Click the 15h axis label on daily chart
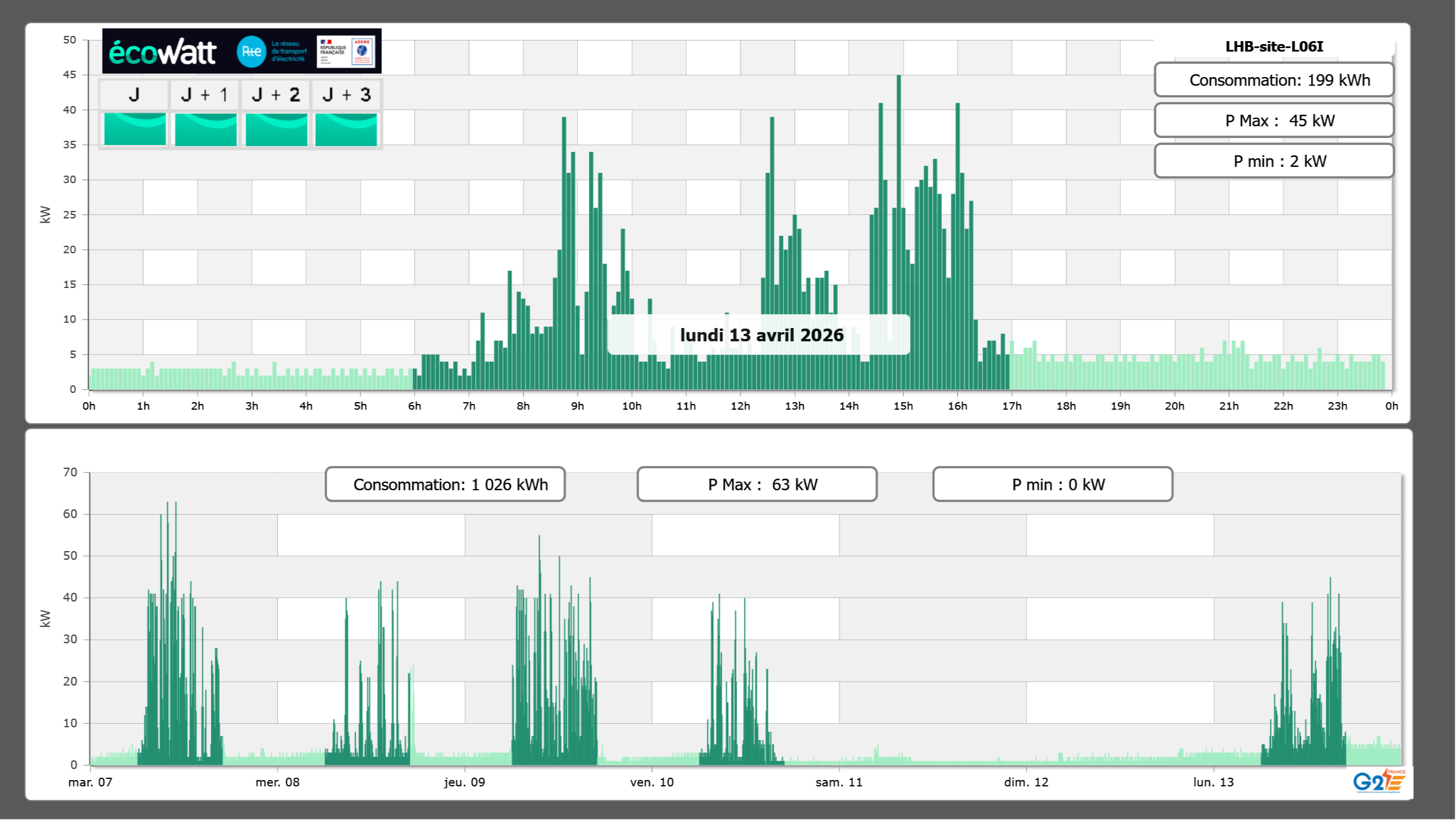This screenshot has width=1456, height=820. click(x=903, y=406)
